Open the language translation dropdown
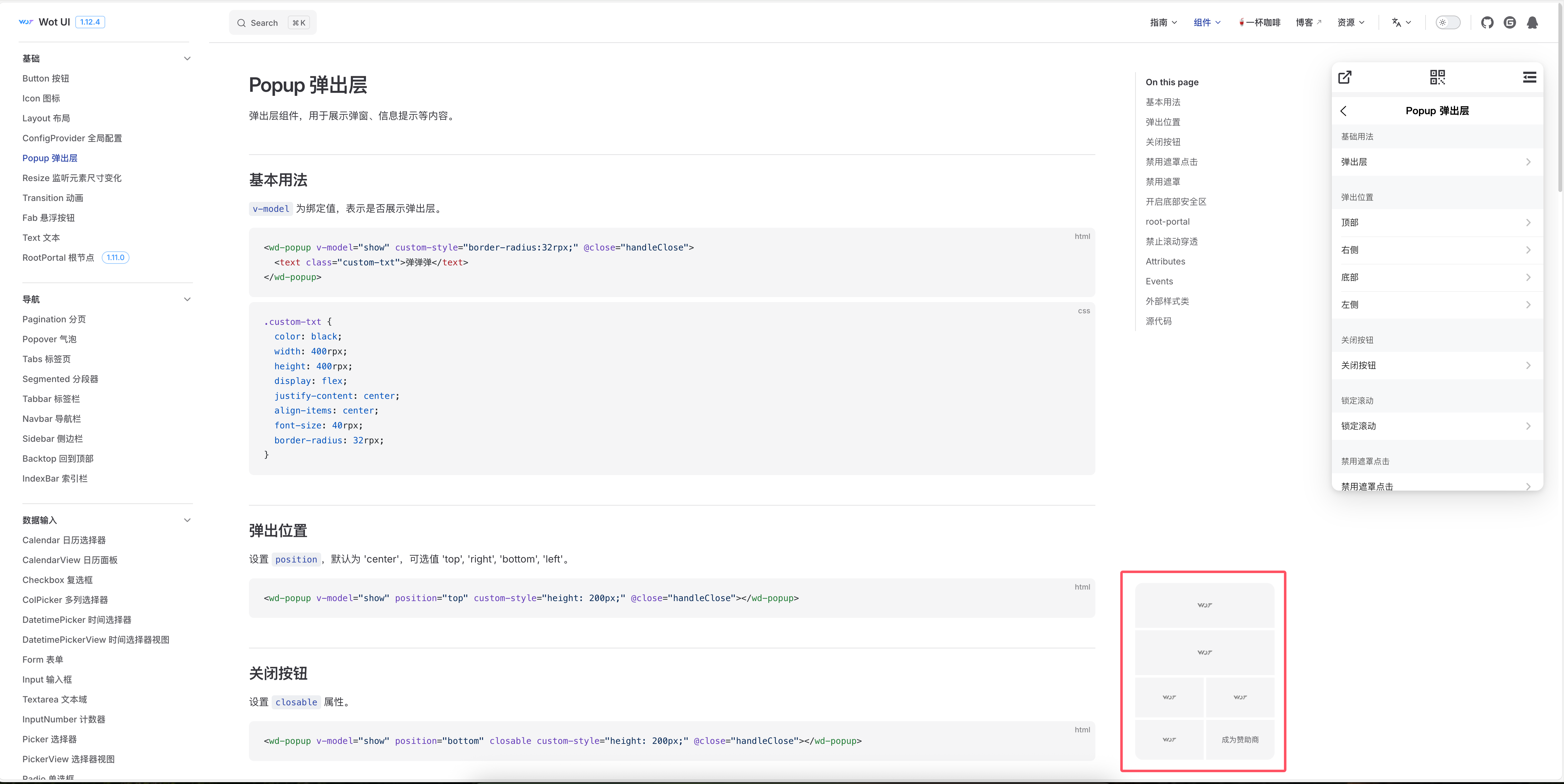Image resolution: width=1564 pixels, height=784 pixels. [1401, 22]
